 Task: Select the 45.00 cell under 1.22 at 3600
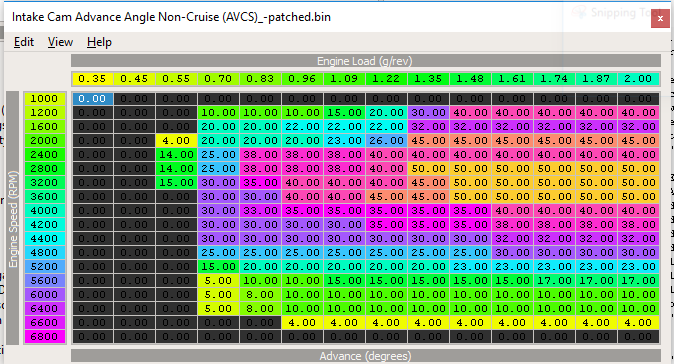386,196
